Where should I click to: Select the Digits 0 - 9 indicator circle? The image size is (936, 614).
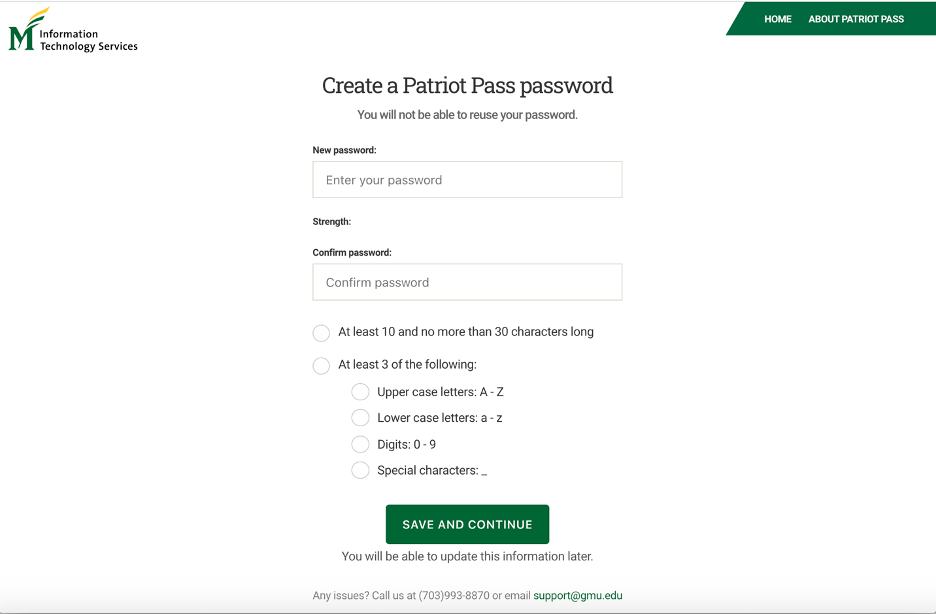click(x=360, y=444)
